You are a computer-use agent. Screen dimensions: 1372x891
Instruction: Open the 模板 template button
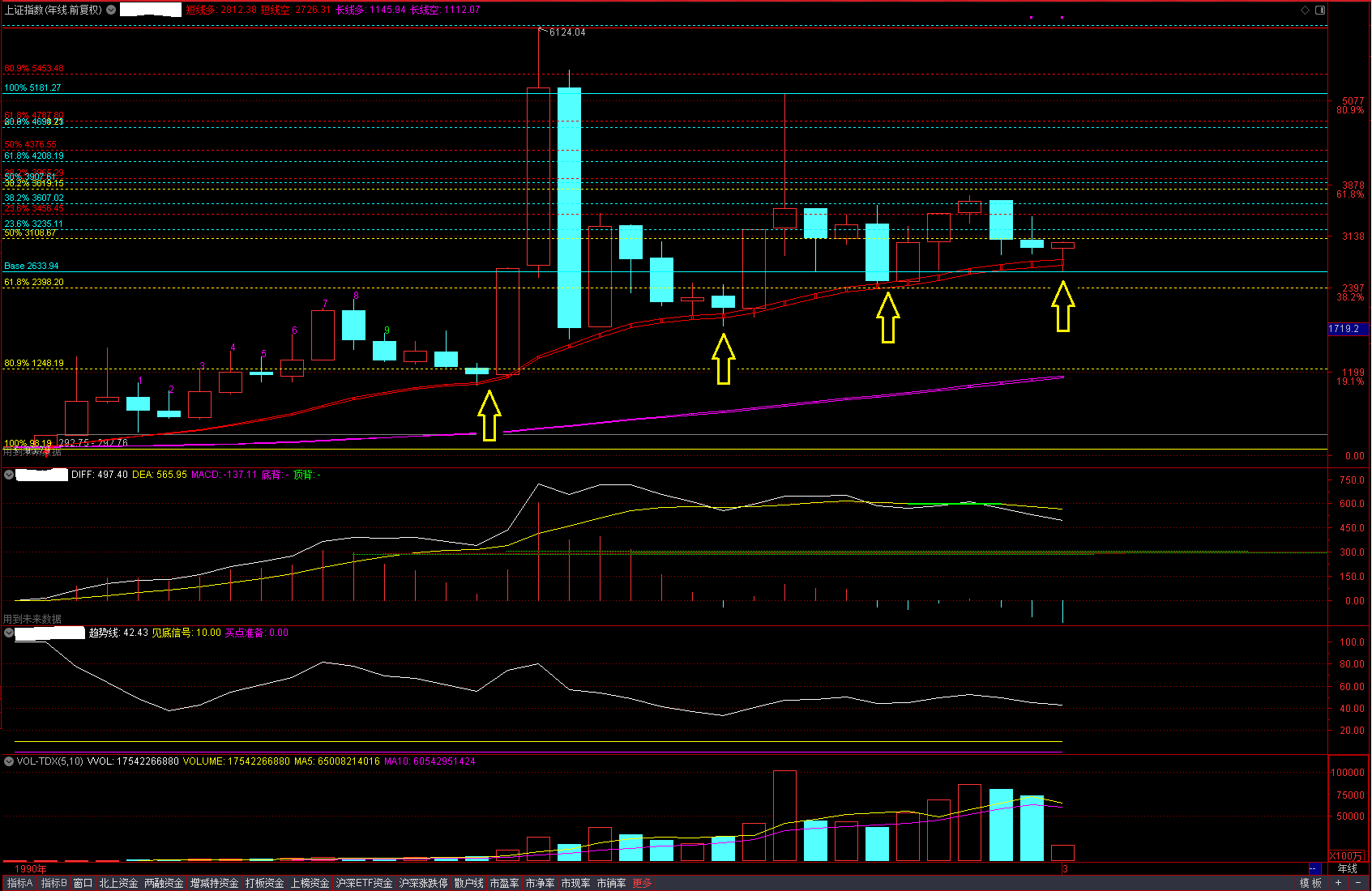pos(1310,883)
